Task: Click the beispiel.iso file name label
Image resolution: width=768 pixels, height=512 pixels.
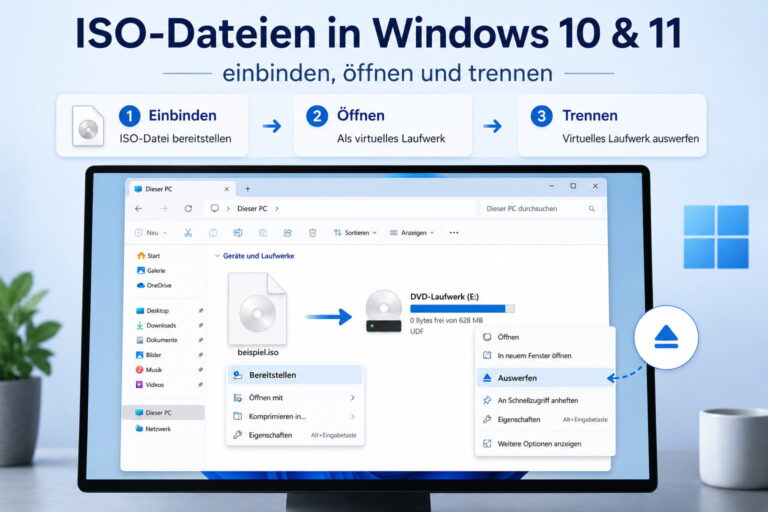Action: pos(258,352)
